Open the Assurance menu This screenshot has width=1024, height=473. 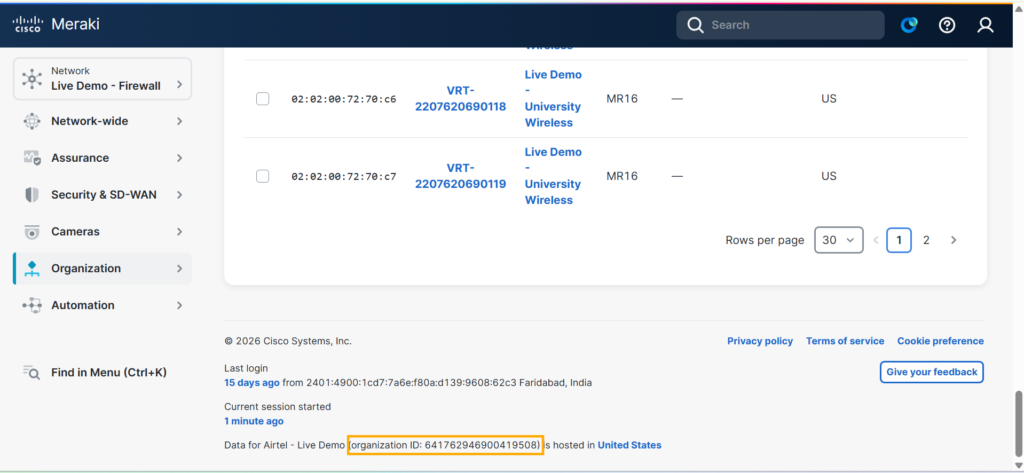click(x=103, y=158)
